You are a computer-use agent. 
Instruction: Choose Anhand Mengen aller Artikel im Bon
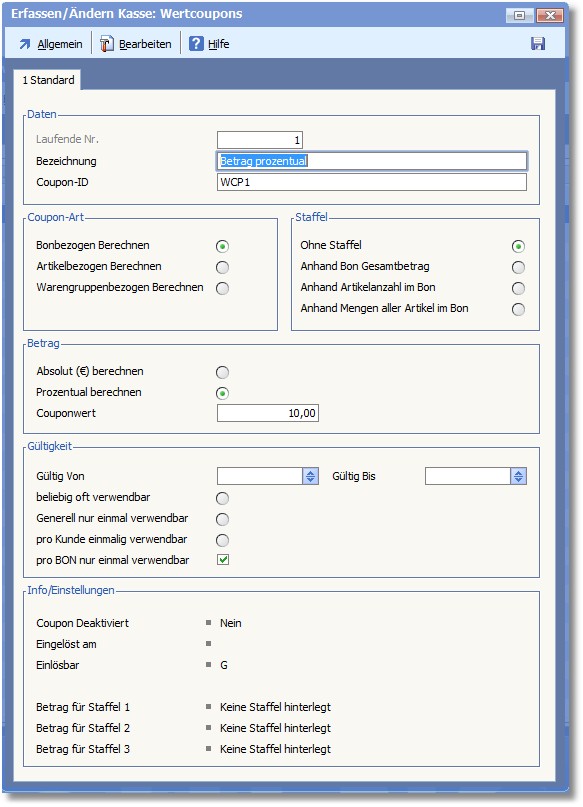click(518, 309)
